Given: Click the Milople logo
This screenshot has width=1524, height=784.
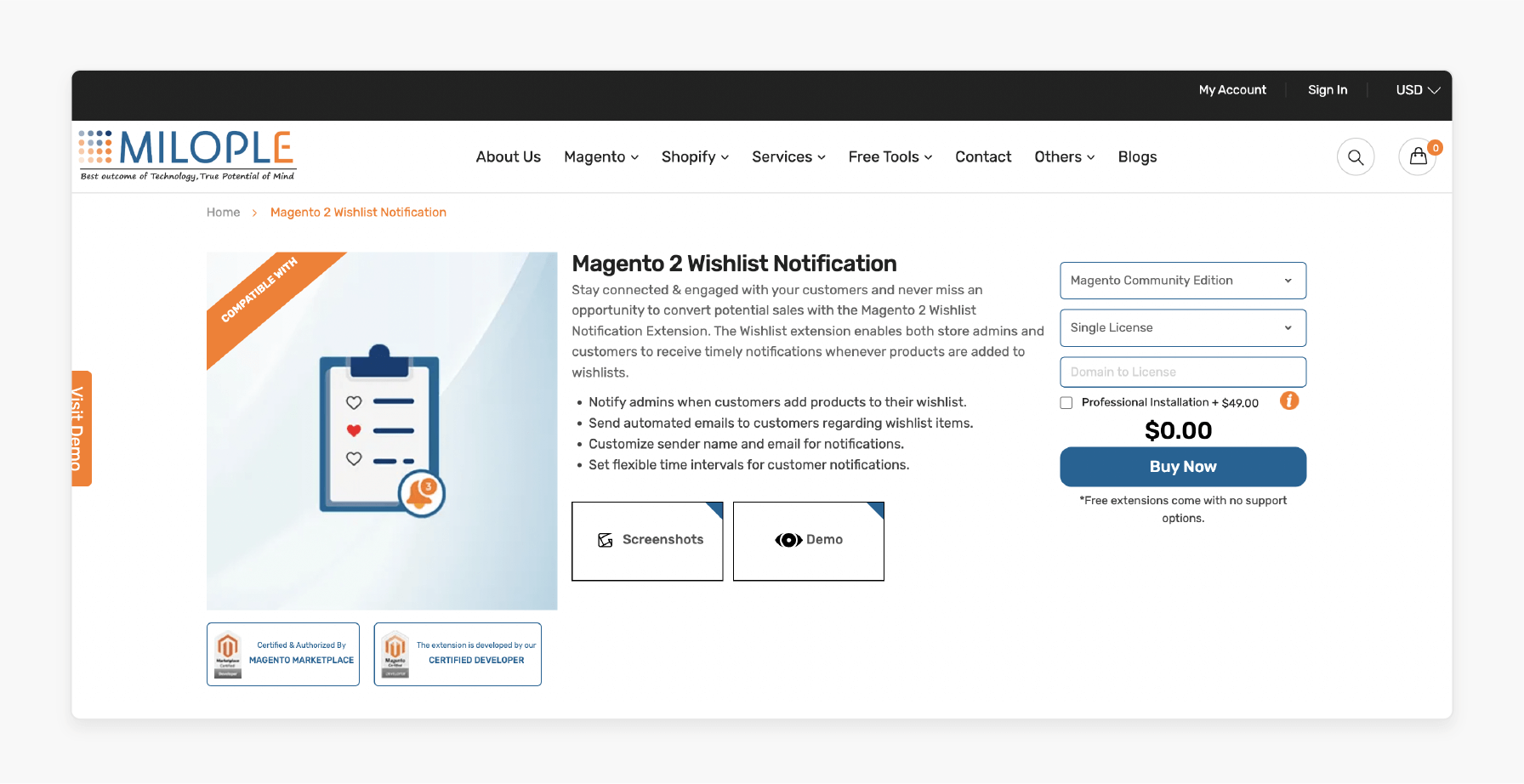Looking at the screenshot, I should 187,156.
